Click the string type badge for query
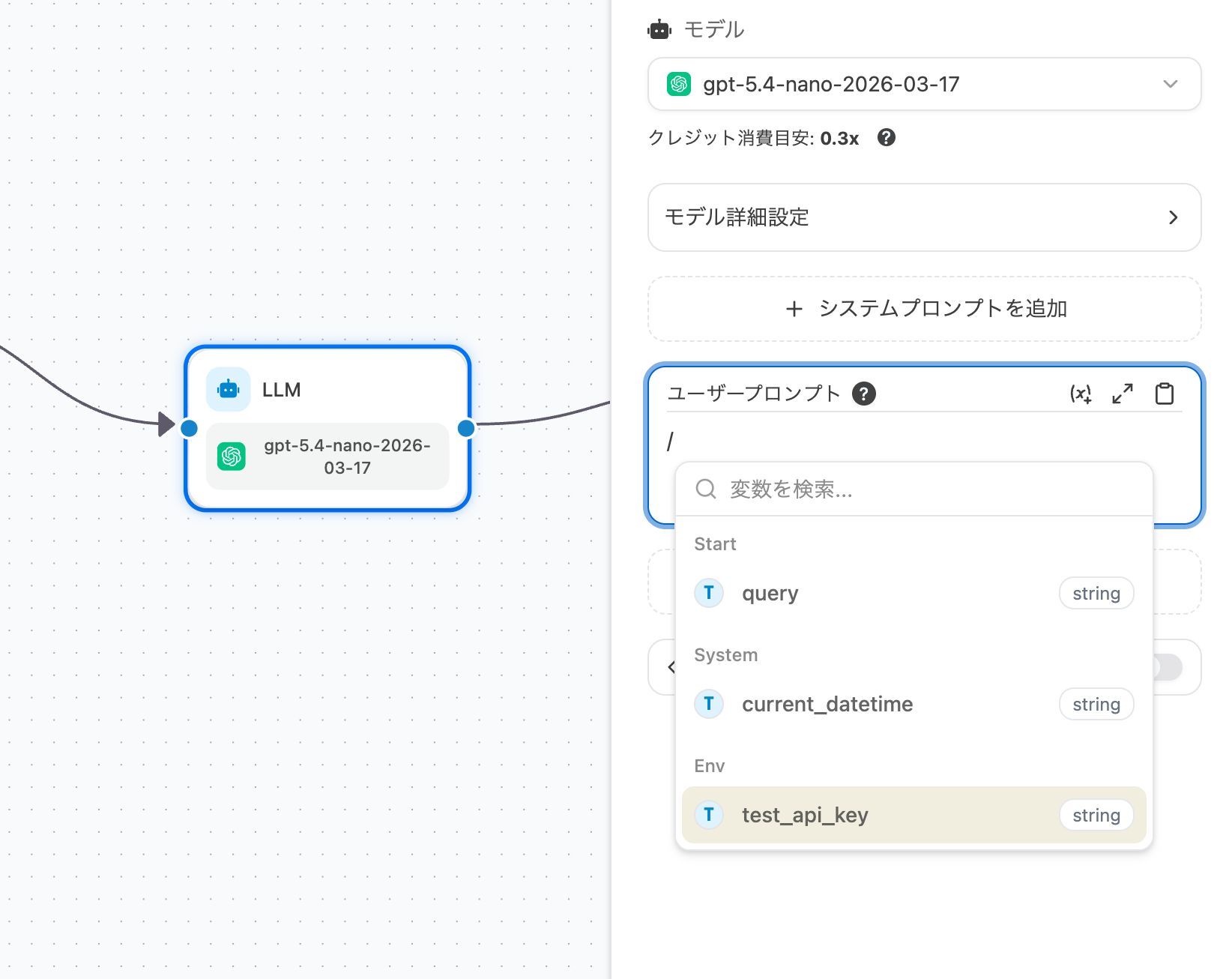Image resolution: width=1232 pixels, height=979 pixels. (x=1096, y=593)
